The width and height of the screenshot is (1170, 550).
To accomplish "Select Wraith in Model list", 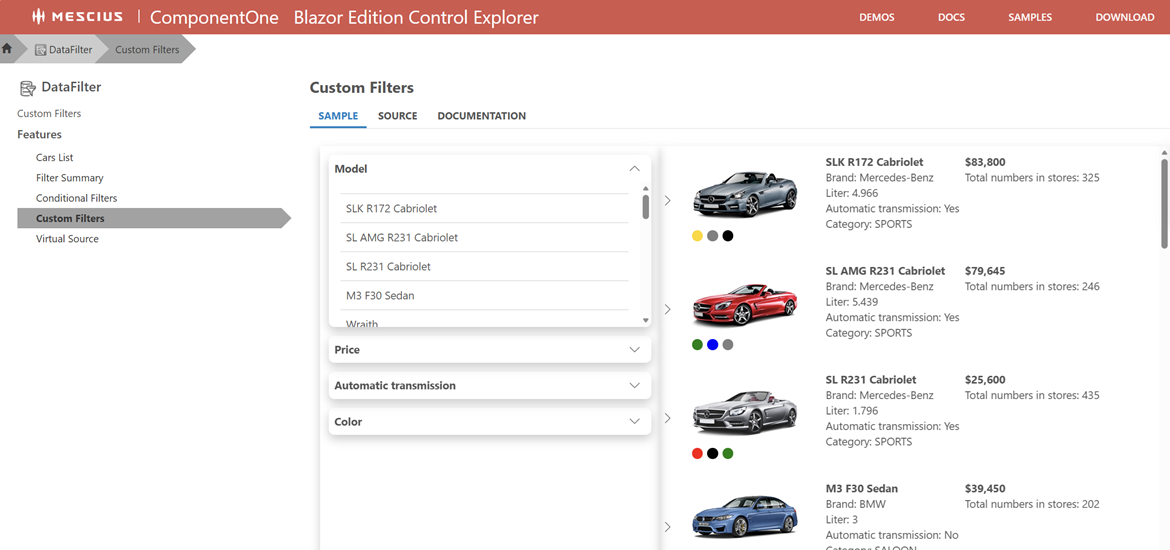I will click(484, 320).
